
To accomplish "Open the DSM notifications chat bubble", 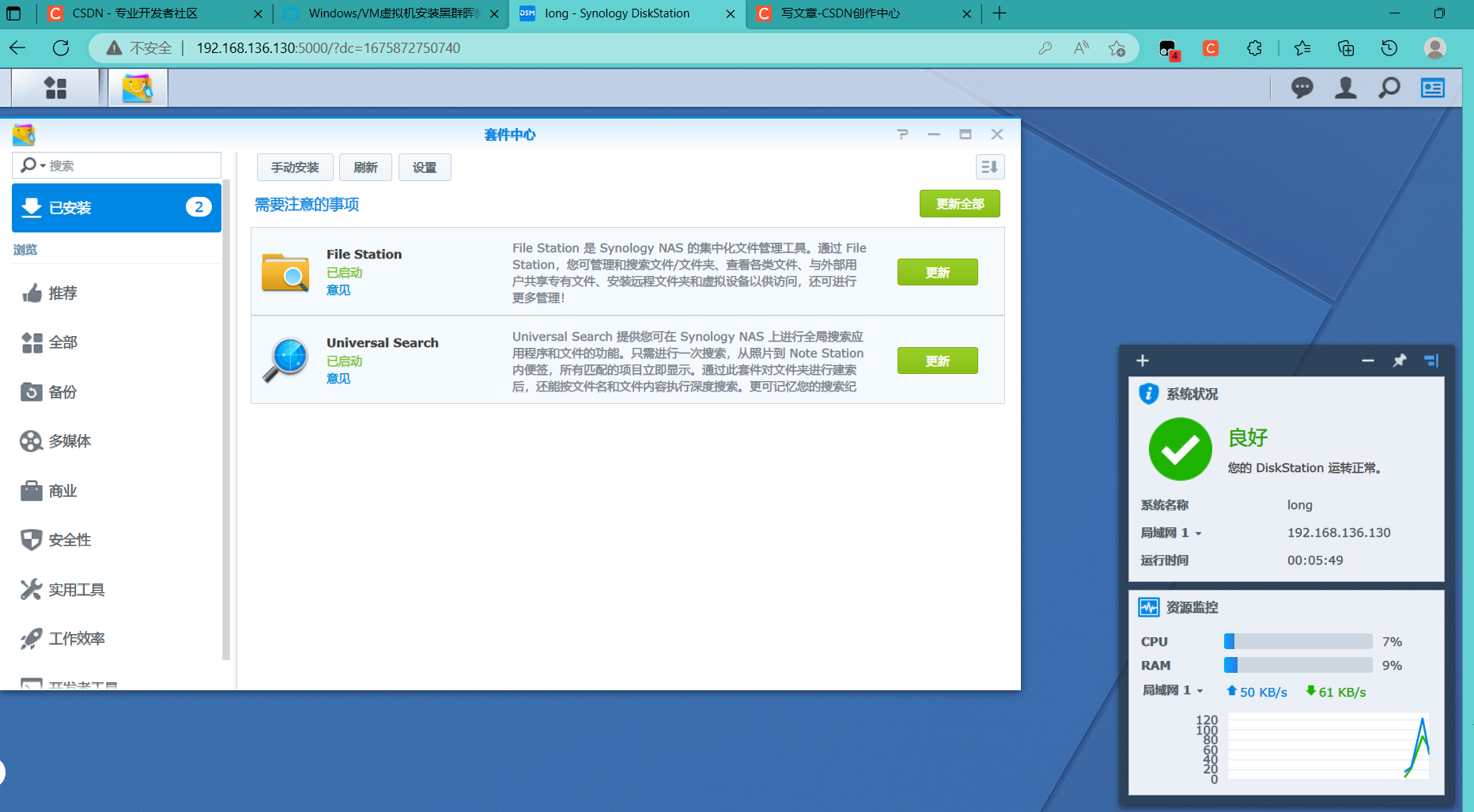I will (1302, 88).
